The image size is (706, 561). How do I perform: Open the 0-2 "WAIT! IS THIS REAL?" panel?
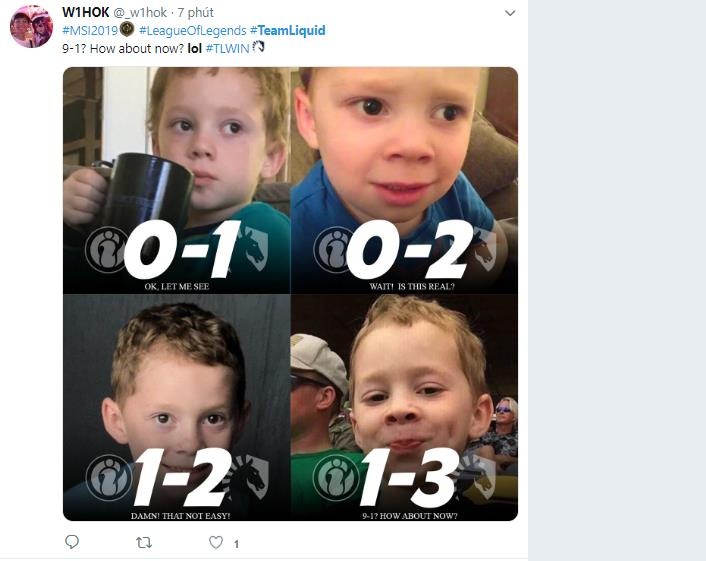(x=404, y=180)
